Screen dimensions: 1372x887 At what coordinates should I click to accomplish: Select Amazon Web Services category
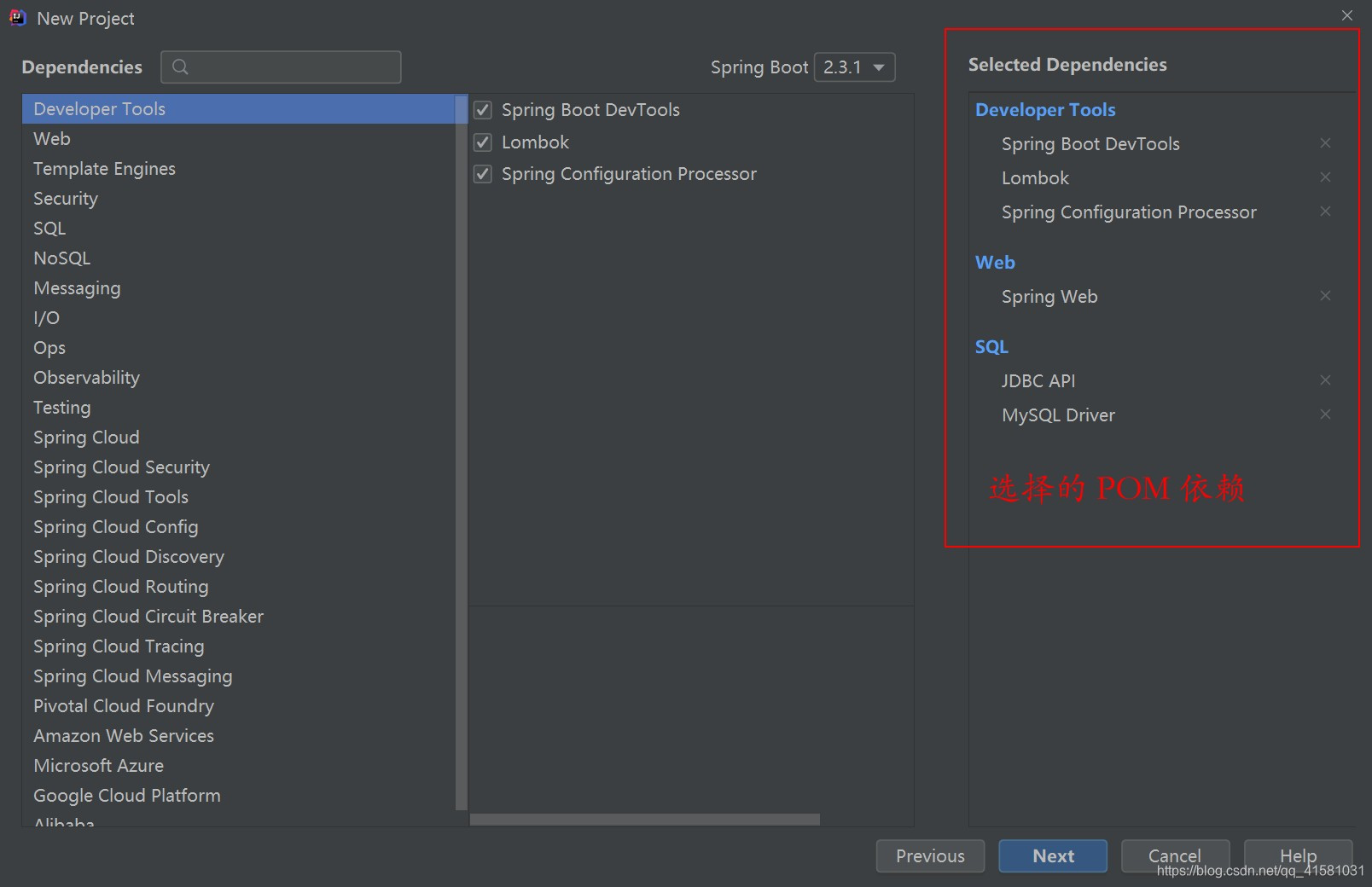(x=239, y=736)
